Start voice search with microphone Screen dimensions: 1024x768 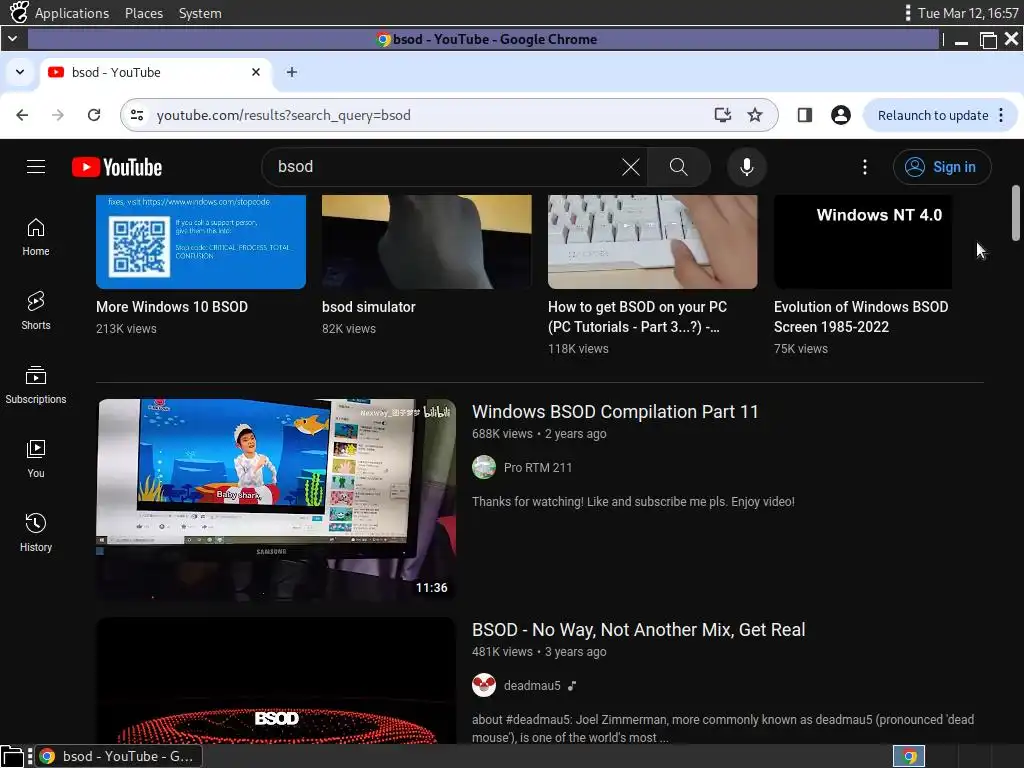(x=746, y=167)
